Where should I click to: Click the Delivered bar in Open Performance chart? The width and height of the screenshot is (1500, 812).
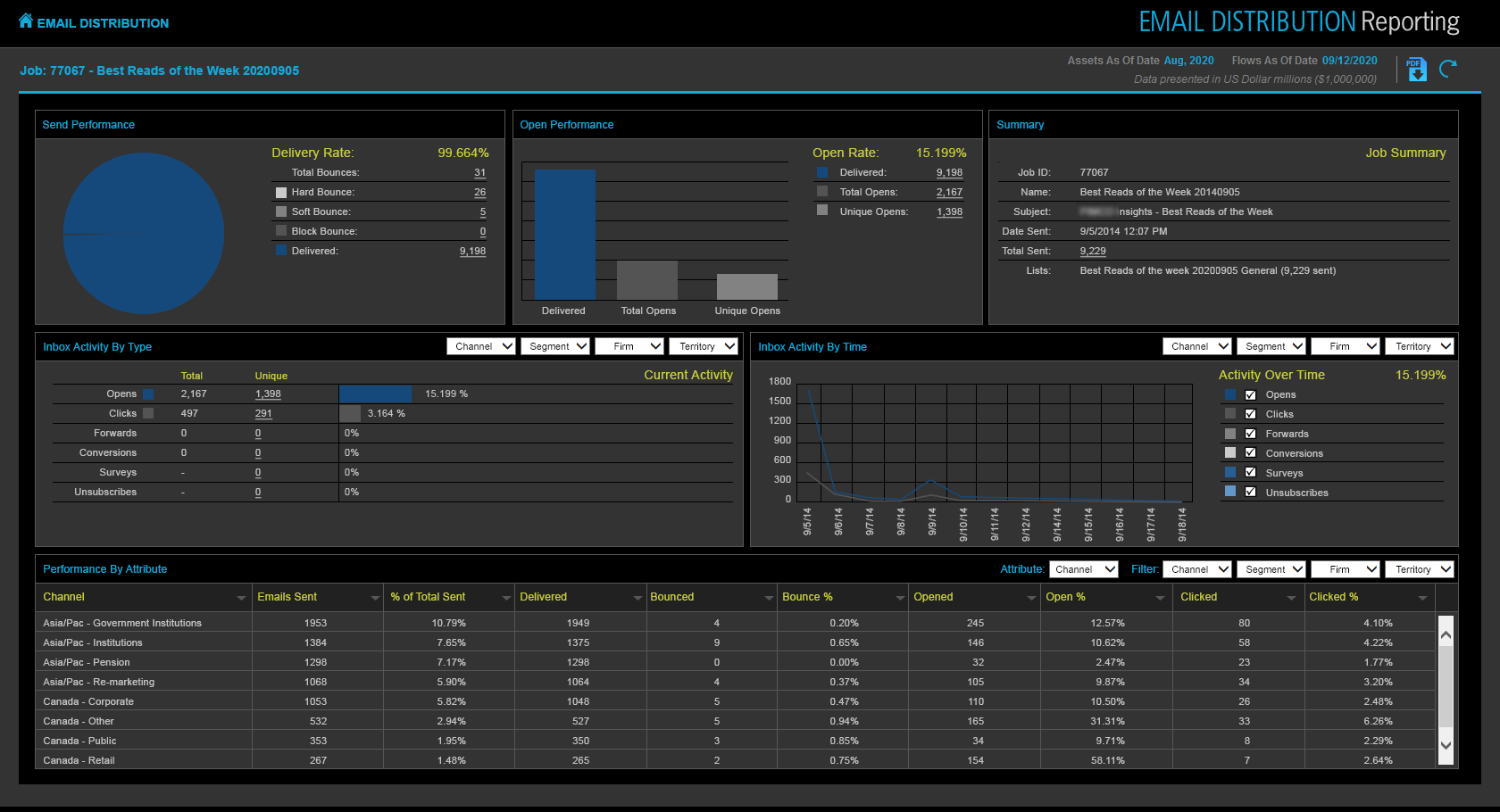click(564, 234)
